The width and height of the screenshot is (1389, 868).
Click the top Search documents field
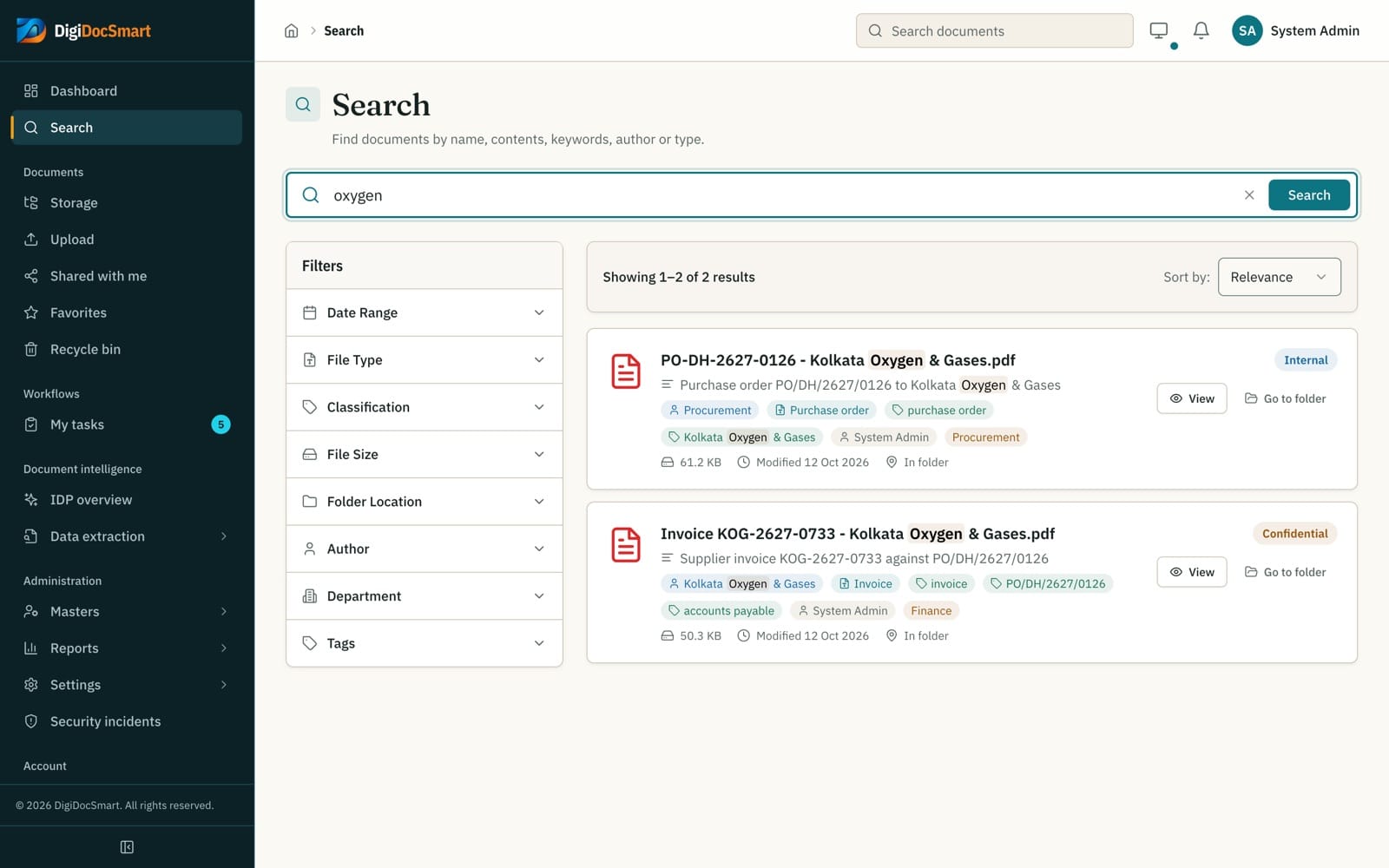994,30
